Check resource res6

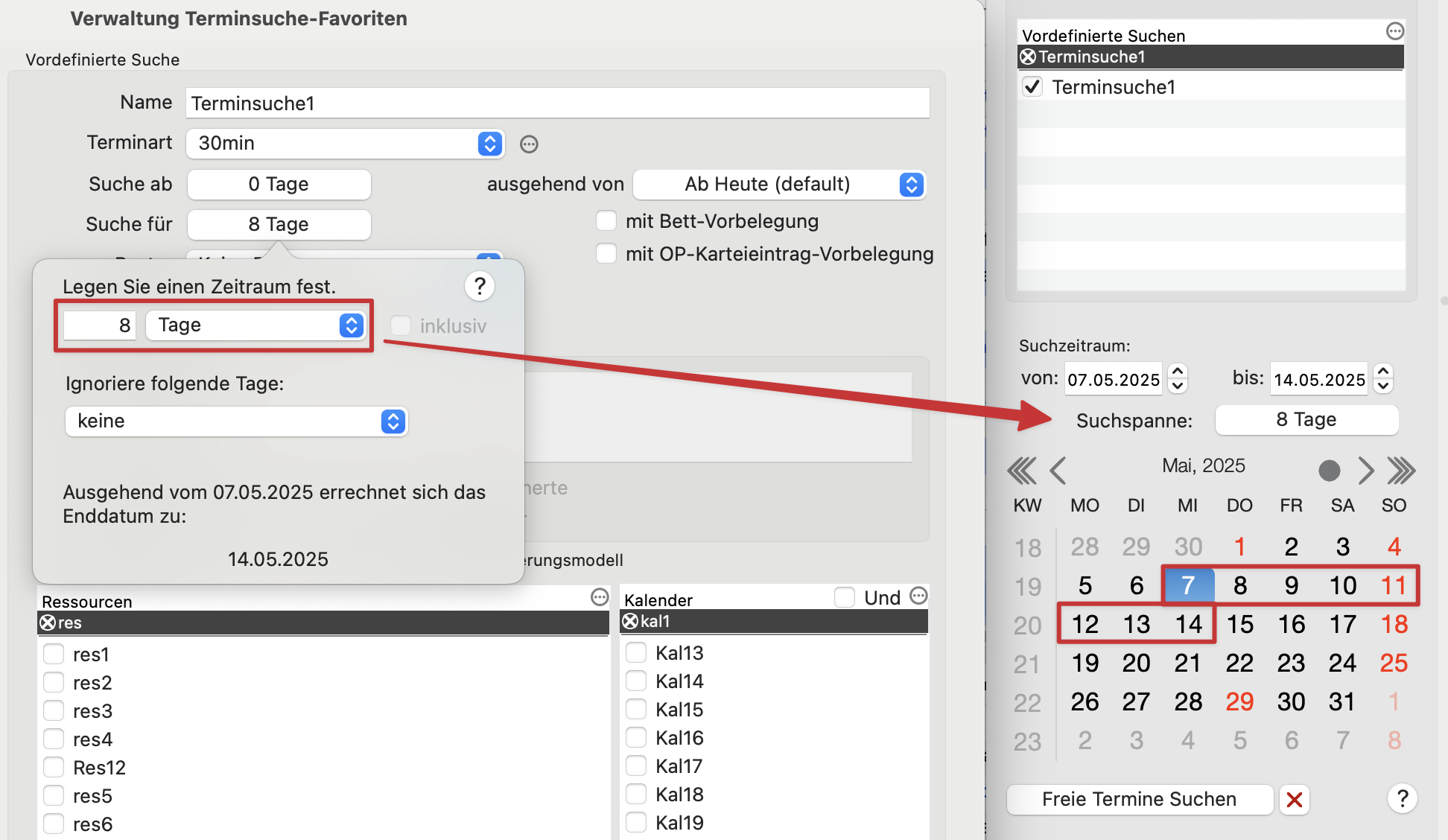coord(54,824)
